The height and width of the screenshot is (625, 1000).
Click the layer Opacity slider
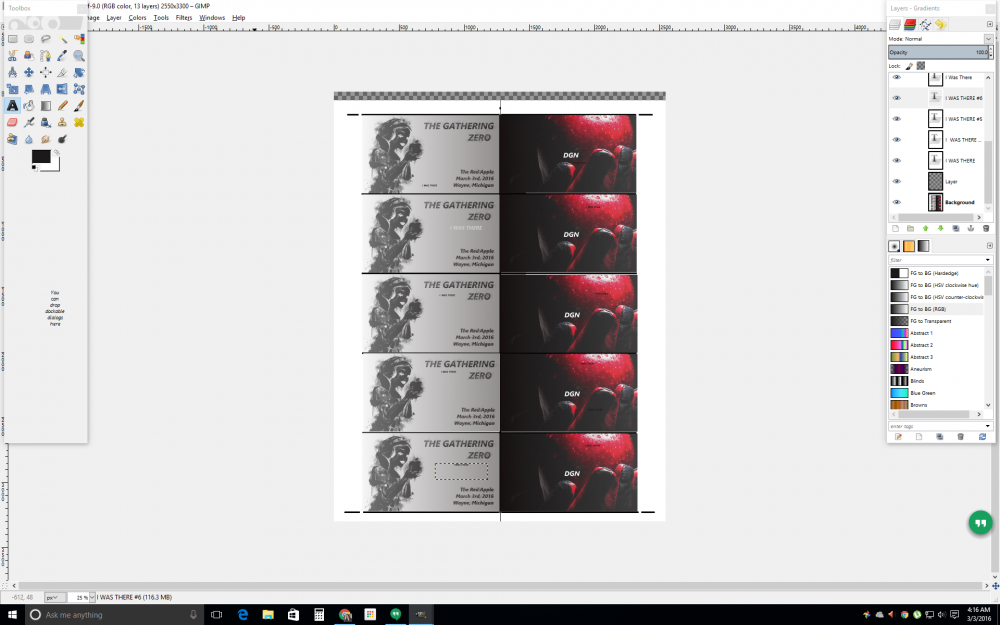click(x=938, y=52)
